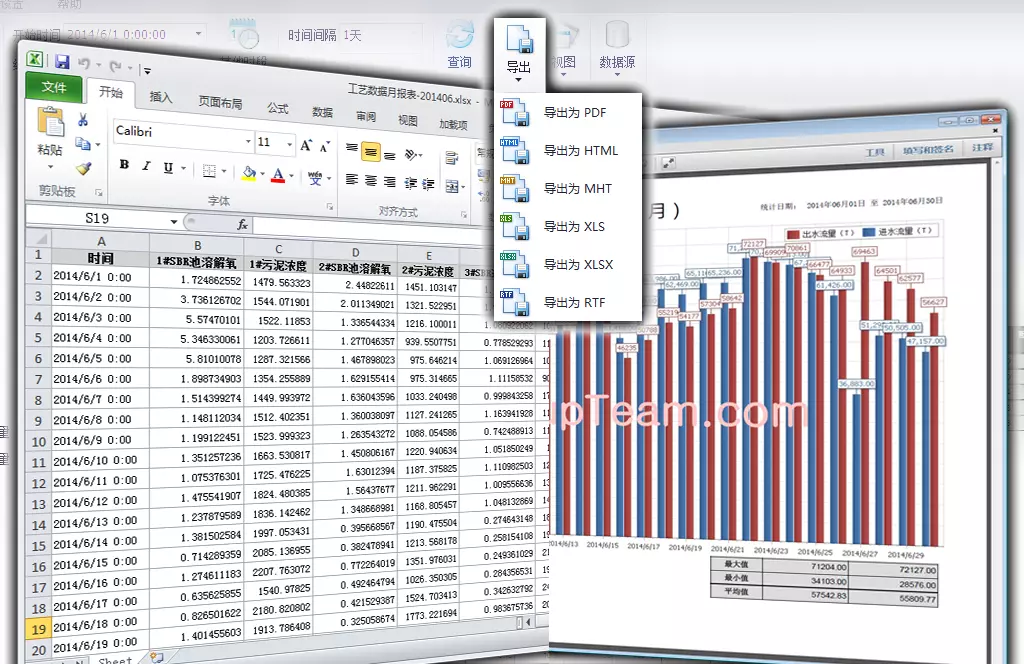Click the 查询 query refresh icon
The width and height of the screenshot is (1024, 664).
tap(460, 35)
